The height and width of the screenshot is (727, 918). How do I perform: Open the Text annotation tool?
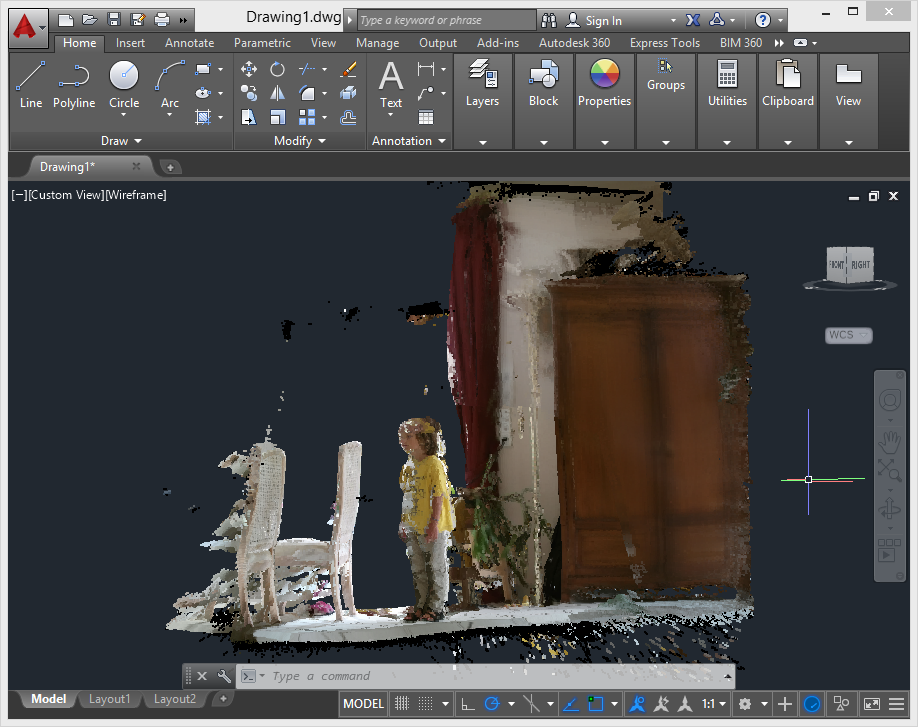point(391,83)
